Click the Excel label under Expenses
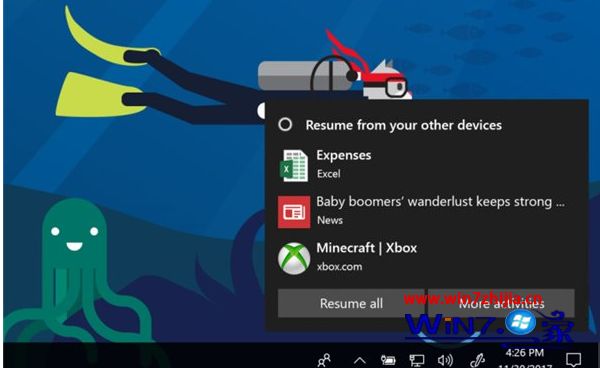 pyautogui.click(x=328, y=174)
